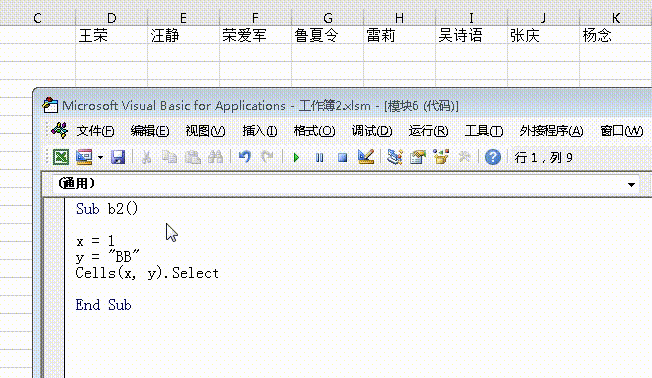This screenshot has width=652, height=378.
Task: Open the Insert object dropdown arrow
Action: pyautogui.click(x=100, y=158)
